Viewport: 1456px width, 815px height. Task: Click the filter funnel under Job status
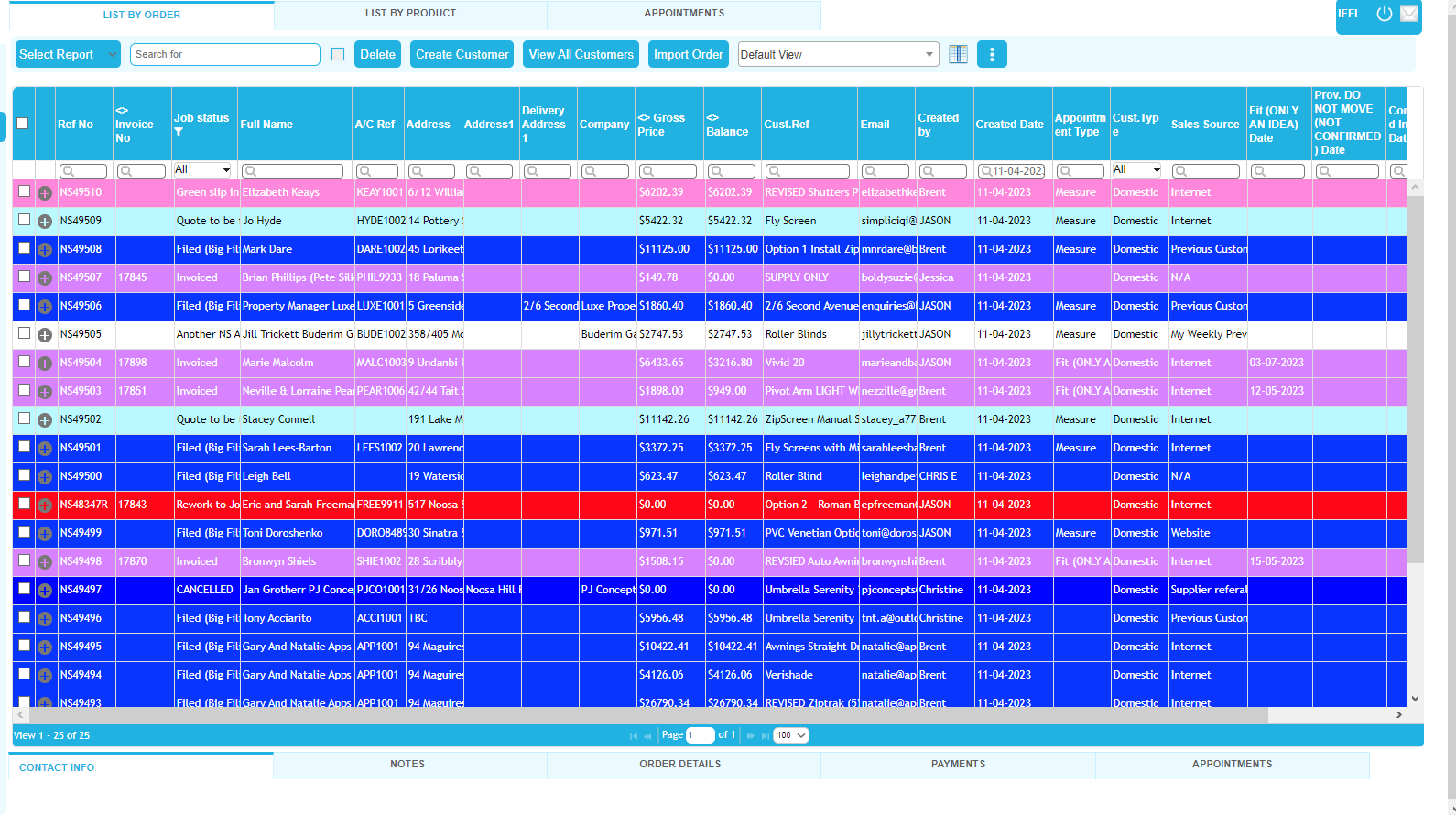click(x=179, y=132)
